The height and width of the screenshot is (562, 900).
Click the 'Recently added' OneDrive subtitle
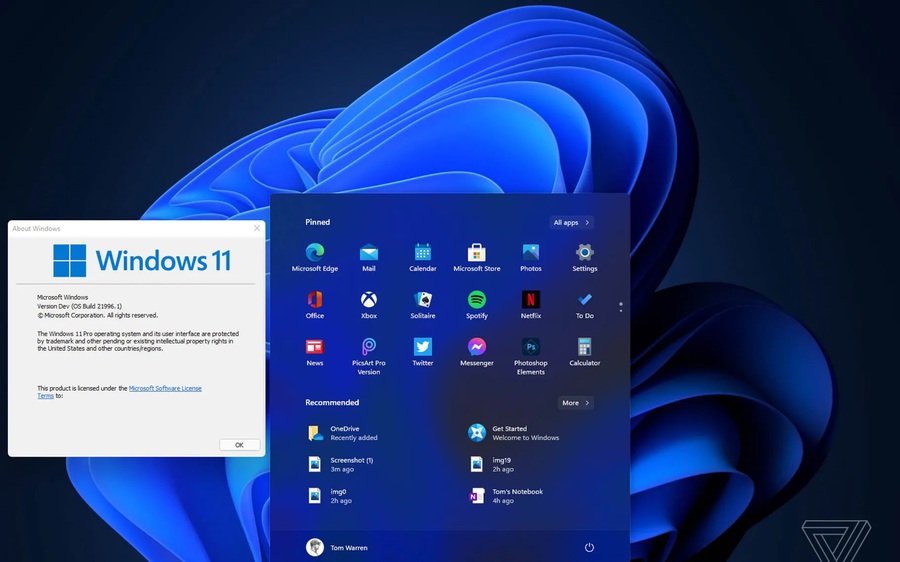click(x=354, y=438)
